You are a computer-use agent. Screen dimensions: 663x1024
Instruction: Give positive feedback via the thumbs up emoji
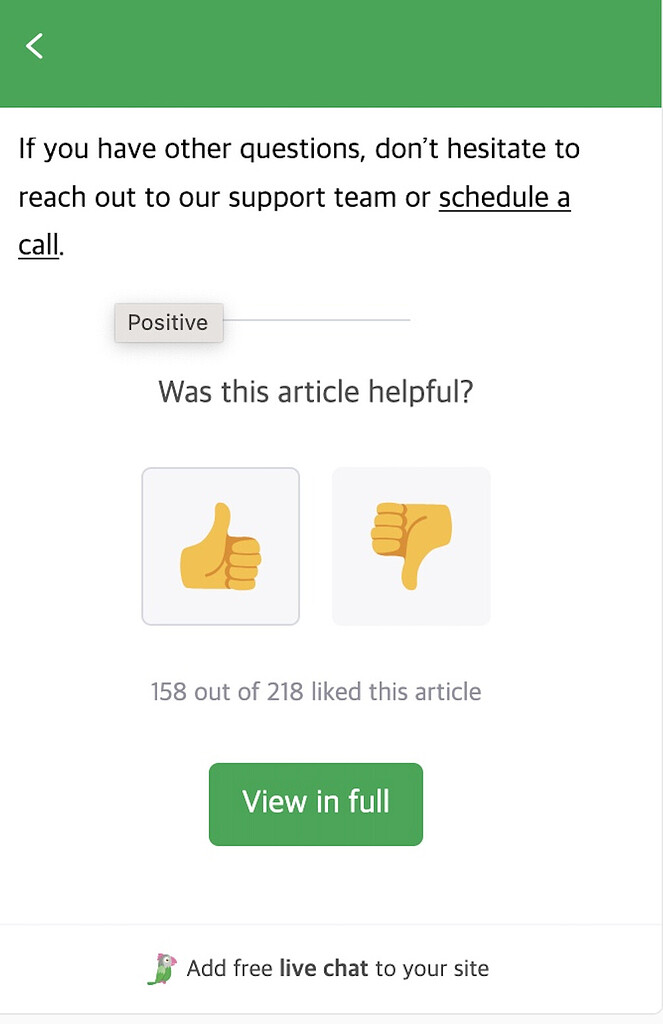(x=220, y=545)
